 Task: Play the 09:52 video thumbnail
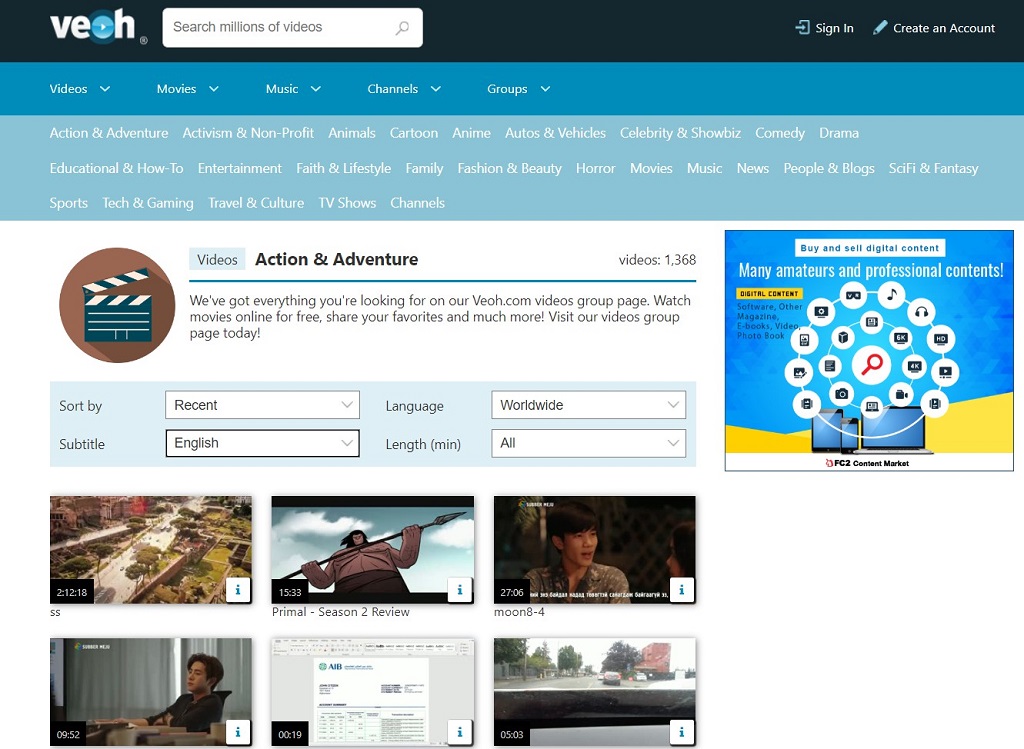(151, 692)
